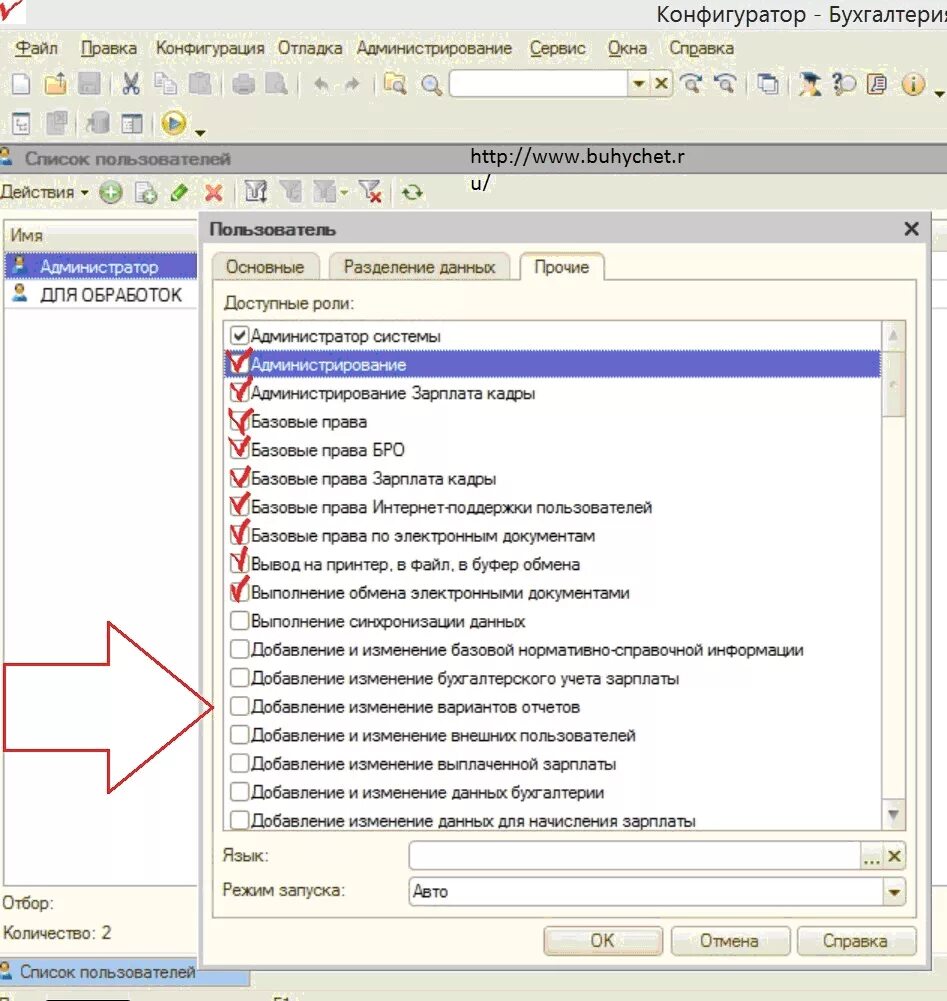Click the Redo arrow icon
Screen dimensions: 947x1001
point(351,84)
